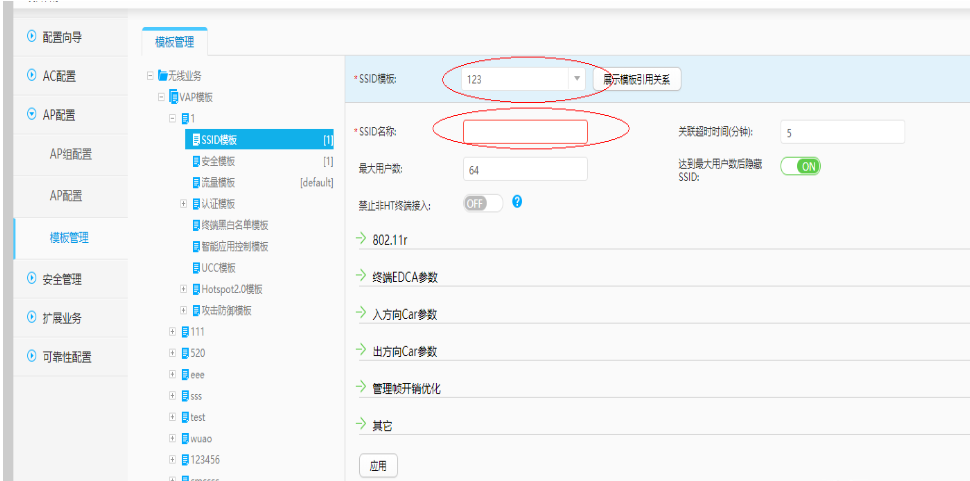Select the 智能应用控制模板 item
Image resolution: width=970 pixels, height=481 pixels.
[234, 246]
